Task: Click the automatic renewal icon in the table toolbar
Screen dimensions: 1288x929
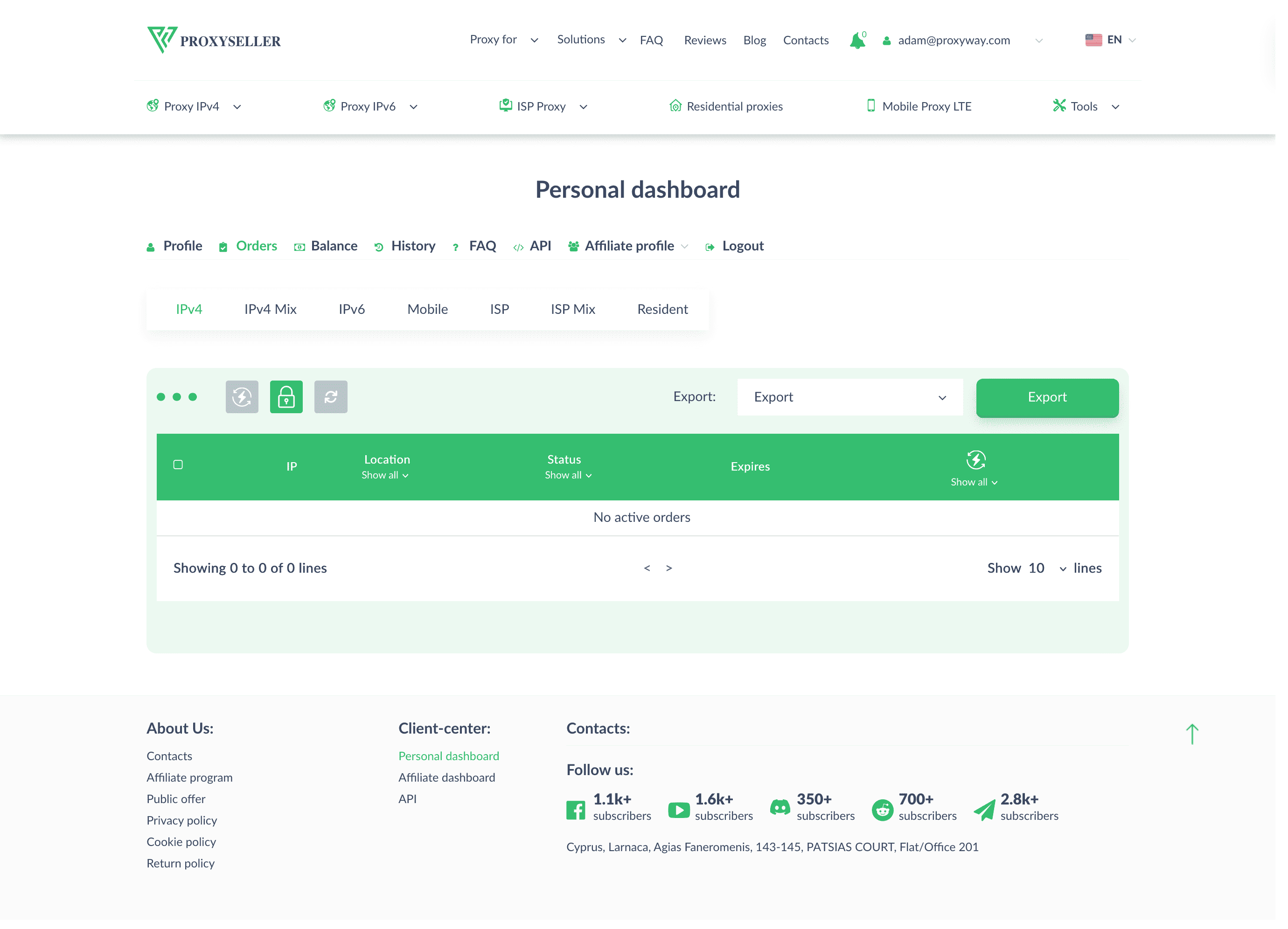Action: pos(241,396)
